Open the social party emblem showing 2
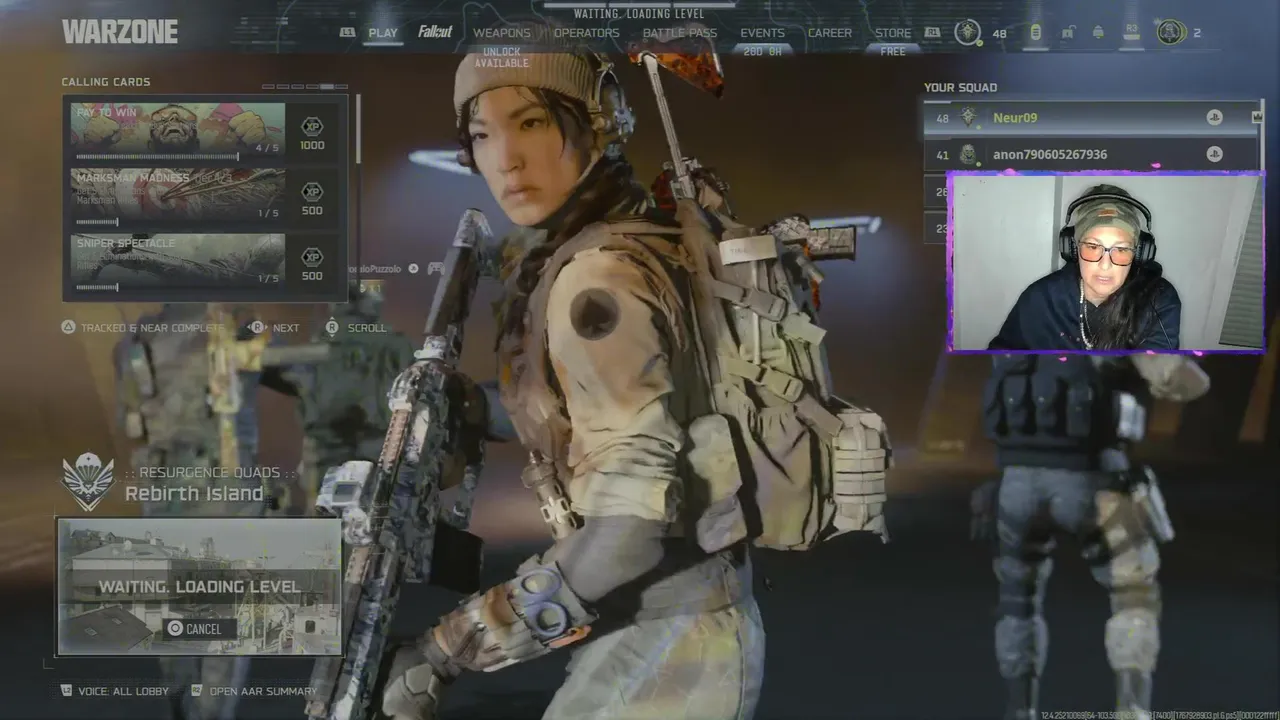1280x720 pixels. pos(1171,33)
